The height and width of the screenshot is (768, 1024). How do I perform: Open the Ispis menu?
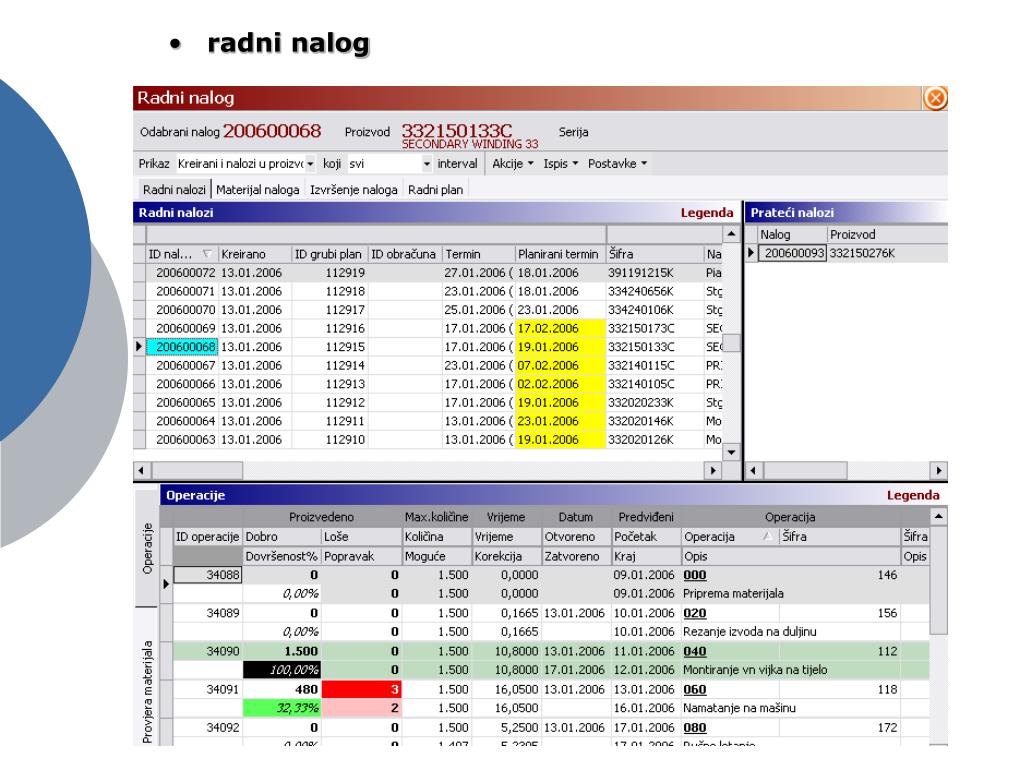560,163
